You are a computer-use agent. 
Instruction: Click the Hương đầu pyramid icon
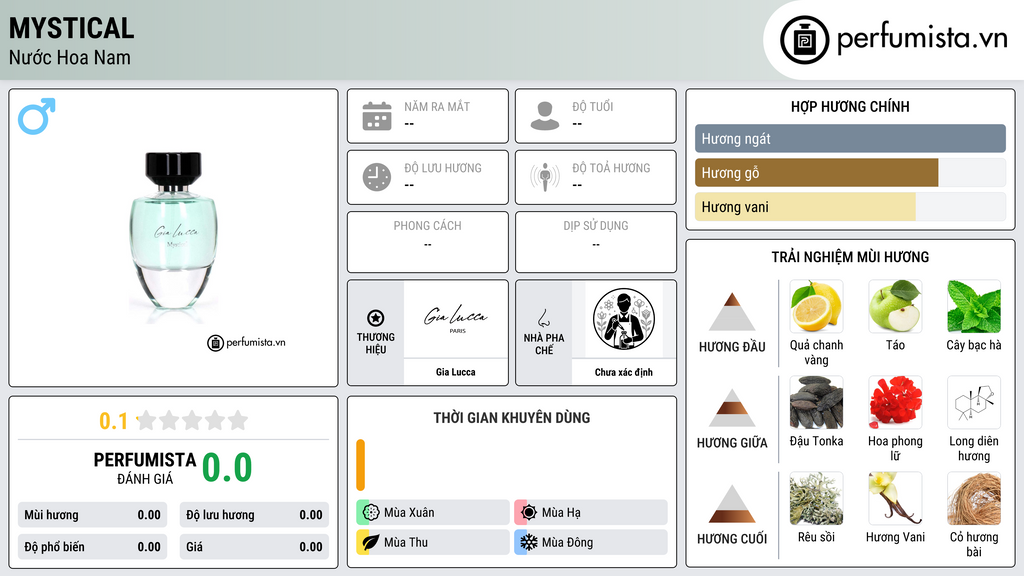[x=732, y=312]
